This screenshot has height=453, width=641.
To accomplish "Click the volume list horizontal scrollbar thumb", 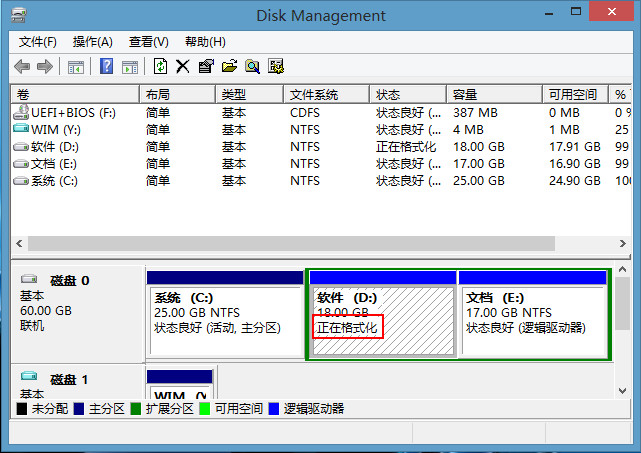I will pos(291,244).
